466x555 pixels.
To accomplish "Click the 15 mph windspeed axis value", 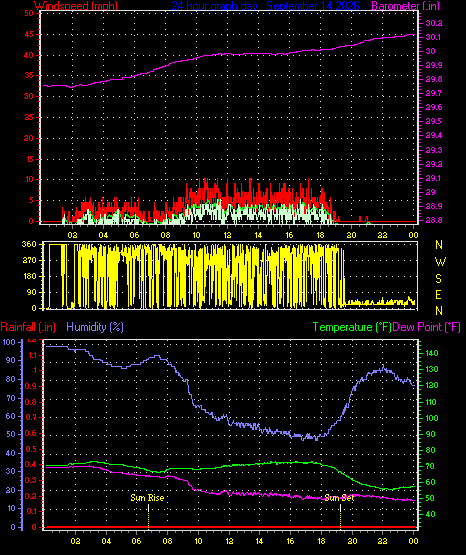I will coord(29,159).
